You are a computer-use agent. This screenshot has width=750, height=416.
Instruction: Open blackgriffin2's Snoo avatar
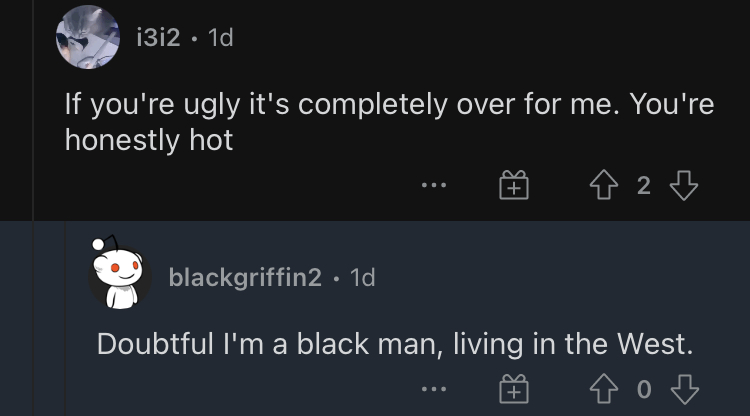(119, 273)
